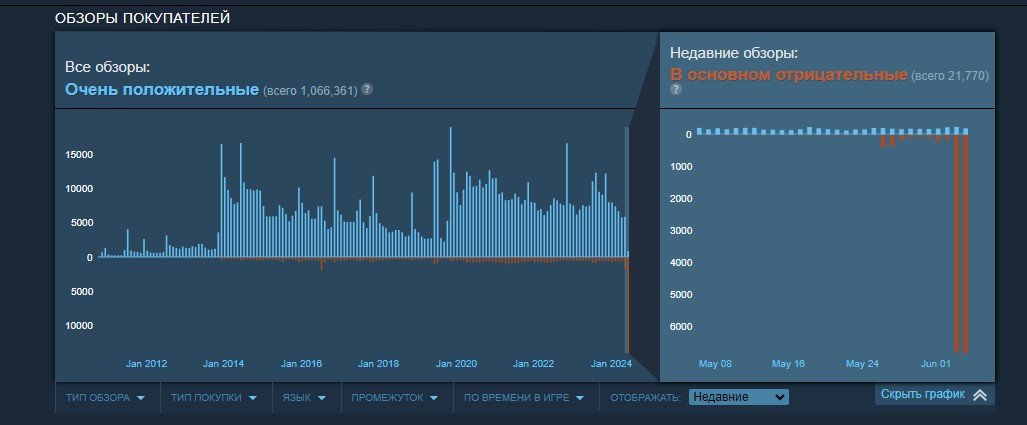Click the ОБЗОРЫ ПОКУПАТЕЛЕЙ section heading

tap(142, 18)
